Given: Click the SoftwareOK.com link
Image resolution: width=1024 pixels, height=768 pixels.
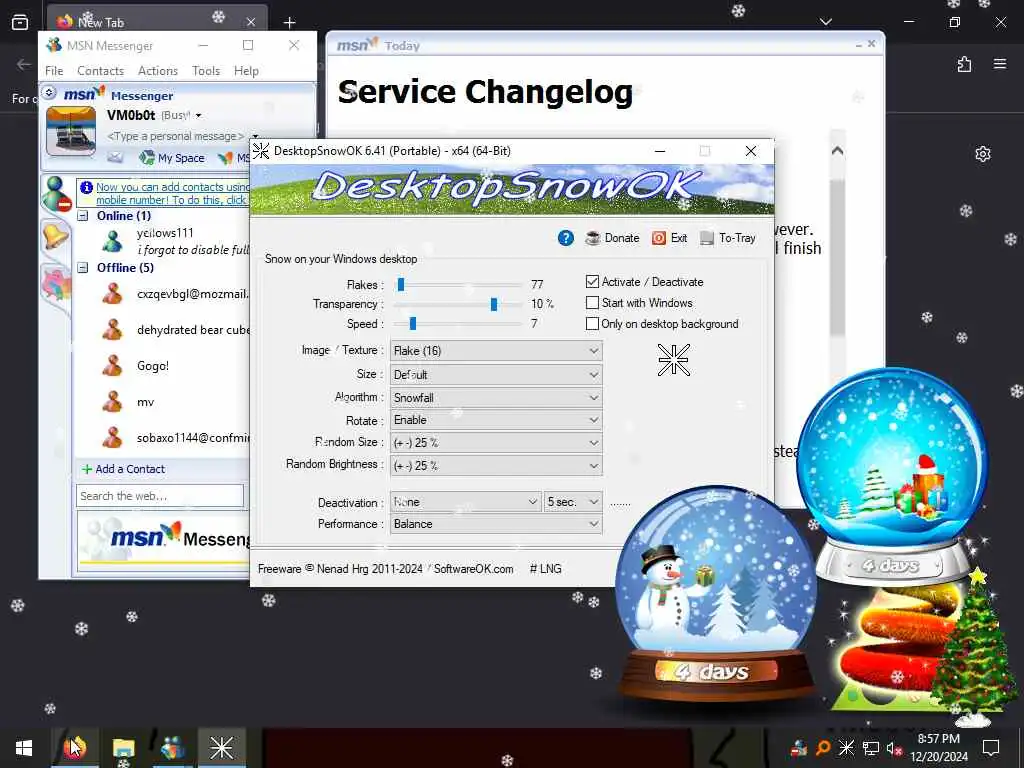Looking at the screenshot, I should point(473,569).
